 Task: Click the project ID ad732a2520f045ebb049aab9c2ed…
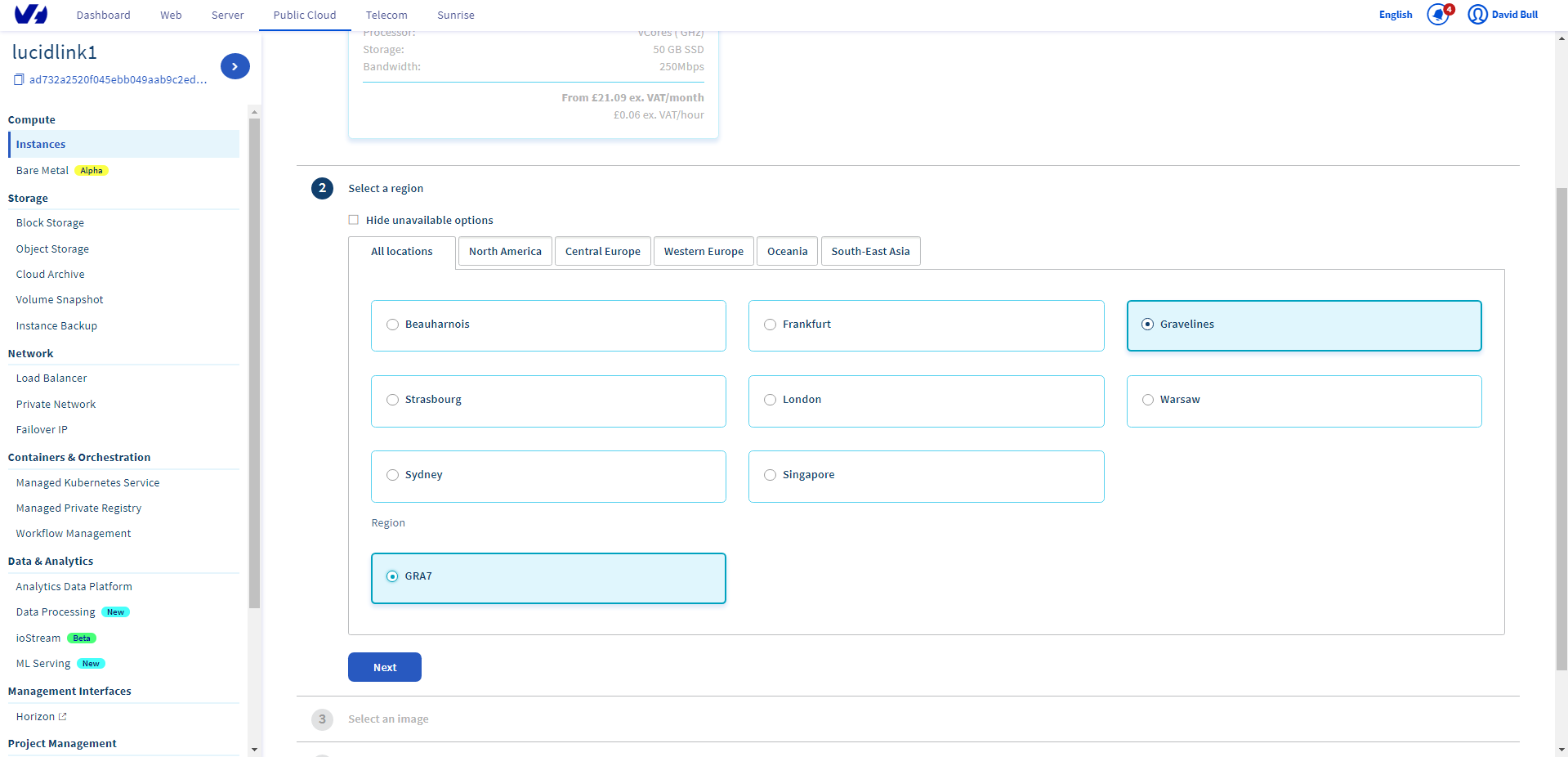click(x=118, y=80)
